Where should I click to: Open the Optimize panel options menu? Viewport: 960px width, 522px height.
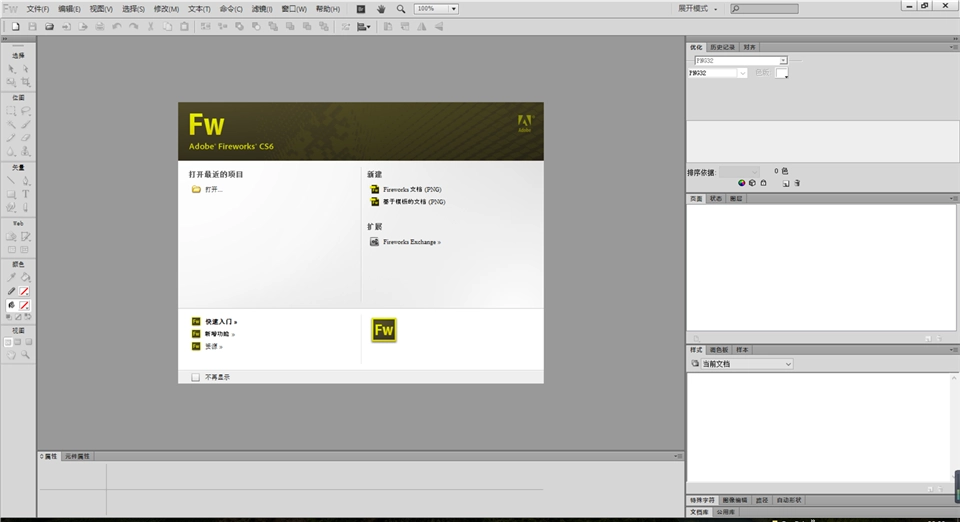click(953, 47)
